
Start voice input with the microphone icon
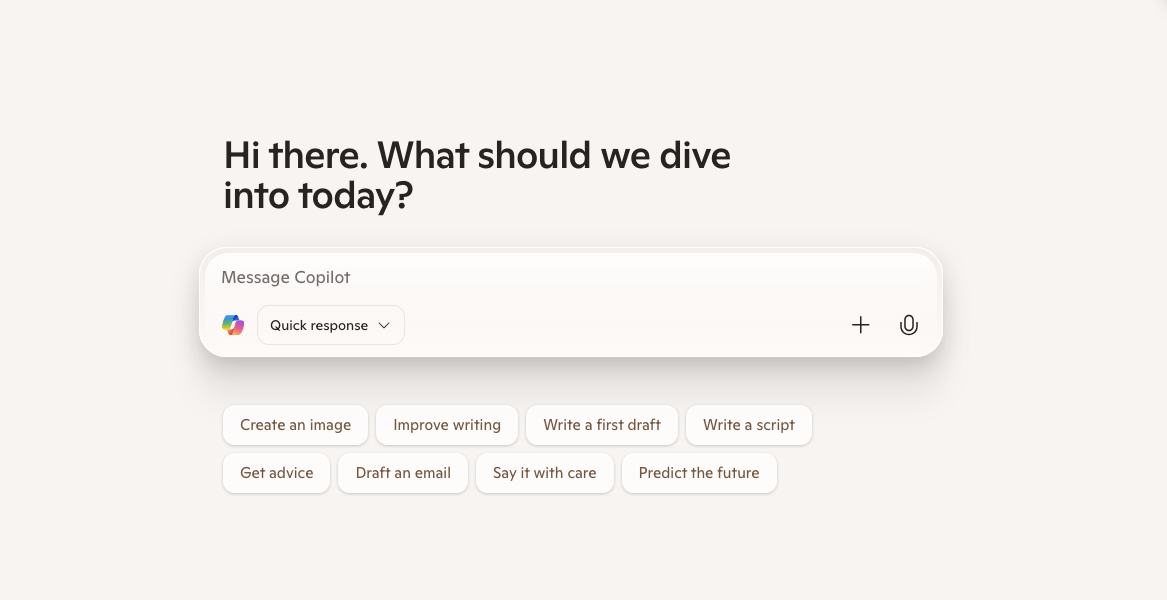(x=909, y=325)
